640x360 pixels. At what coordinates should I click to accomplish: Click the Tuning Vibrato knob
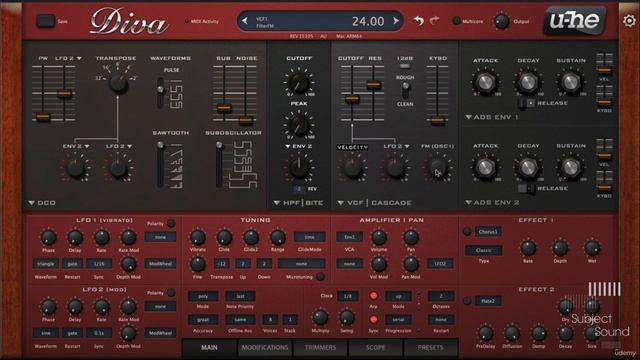click(198, 238)
